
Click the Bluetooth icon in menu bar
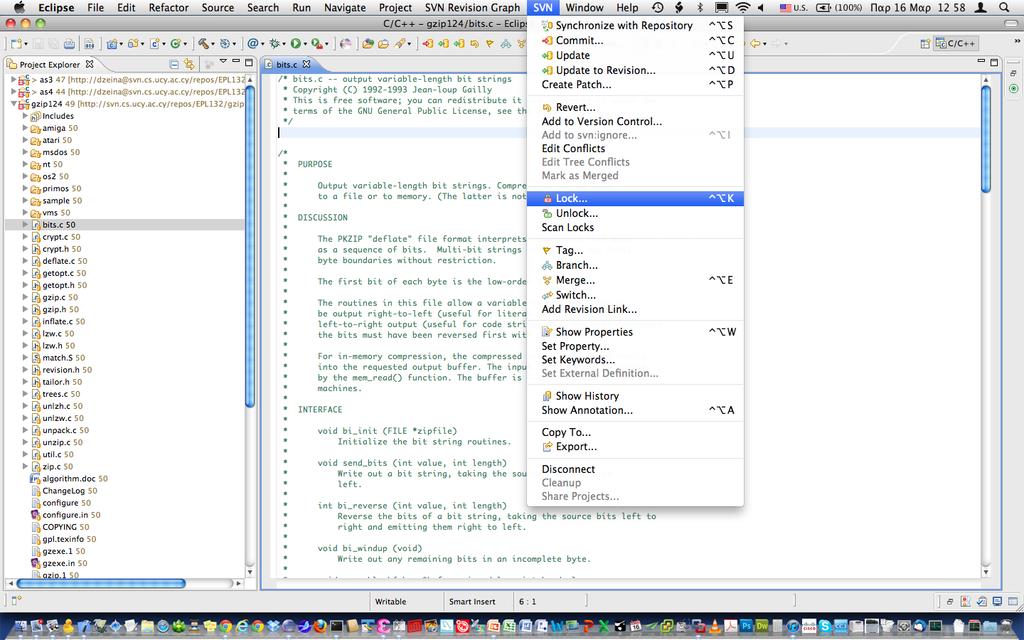(x=699, y=8)
